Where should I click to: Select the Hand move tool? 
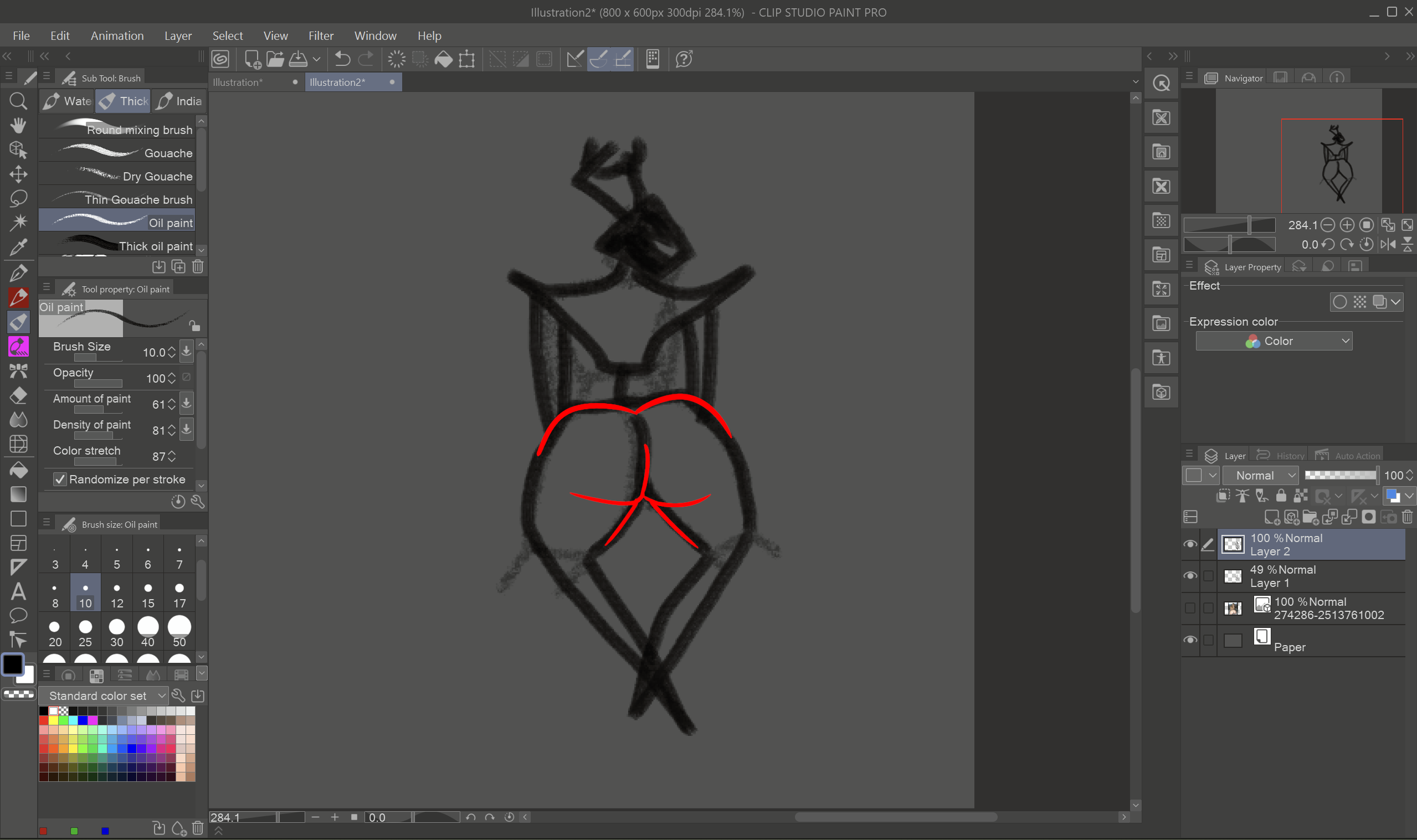[18, 126]
